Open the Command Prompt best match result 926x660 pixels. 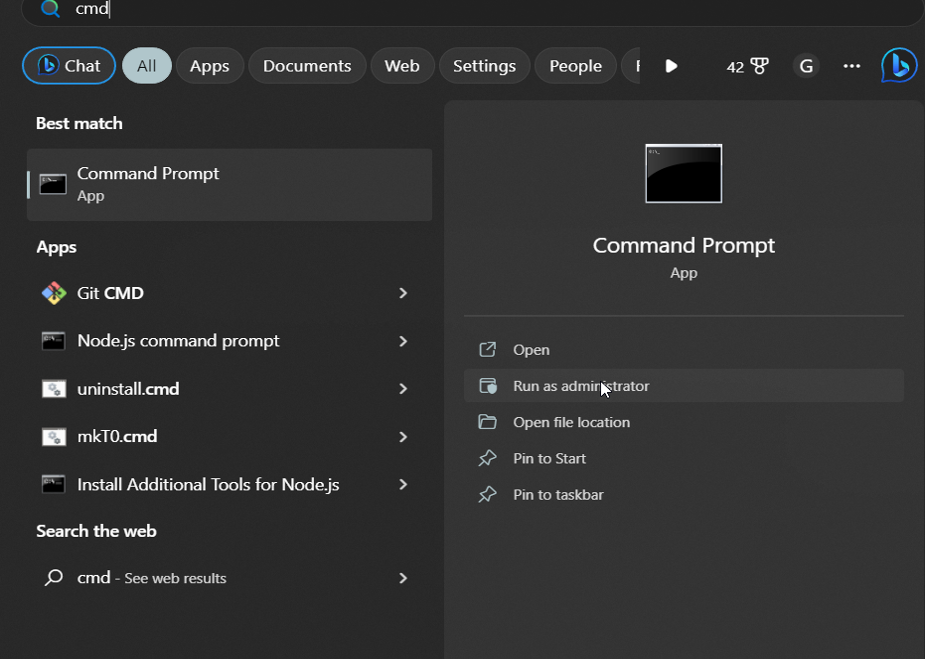tap(230, 184)
